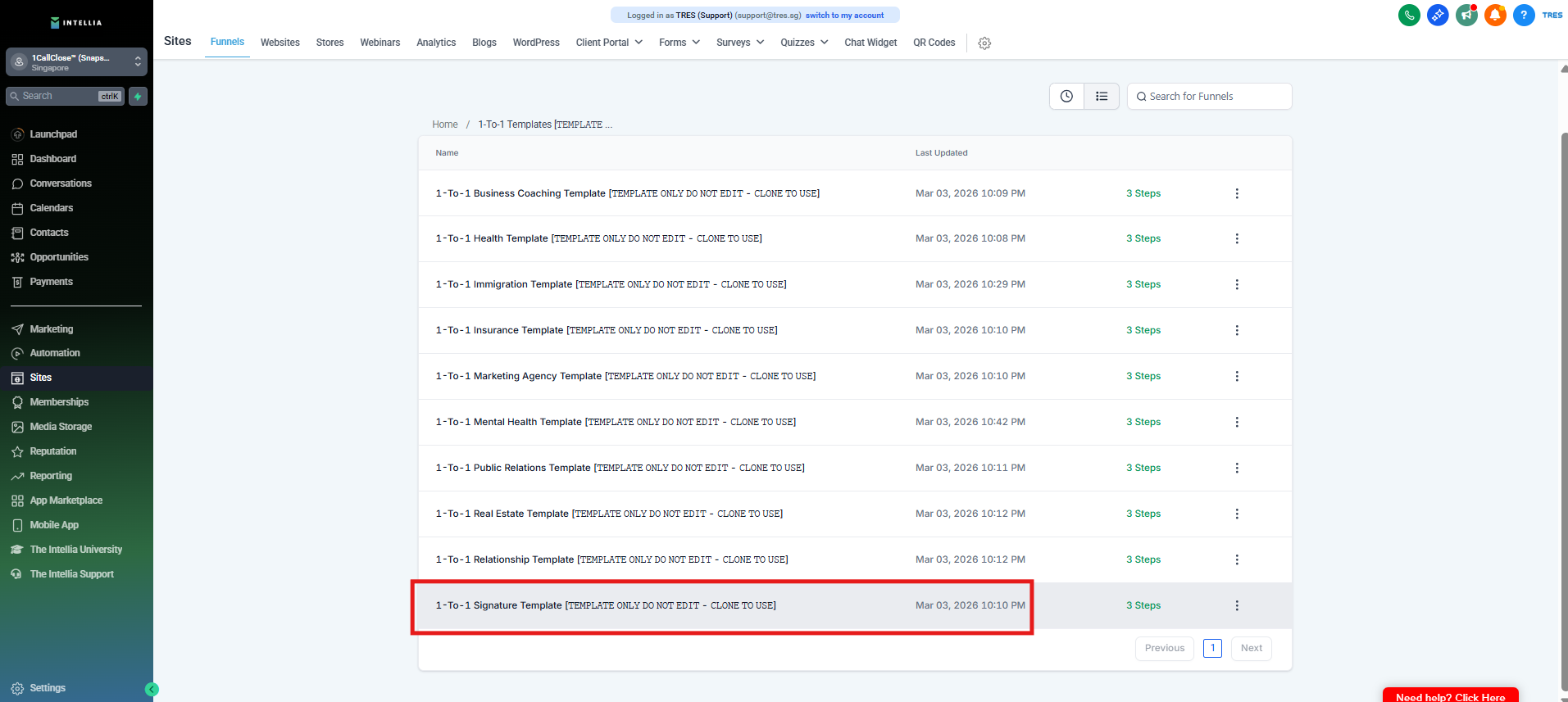Expand the 1CallClose account switcher

point(76,62)
